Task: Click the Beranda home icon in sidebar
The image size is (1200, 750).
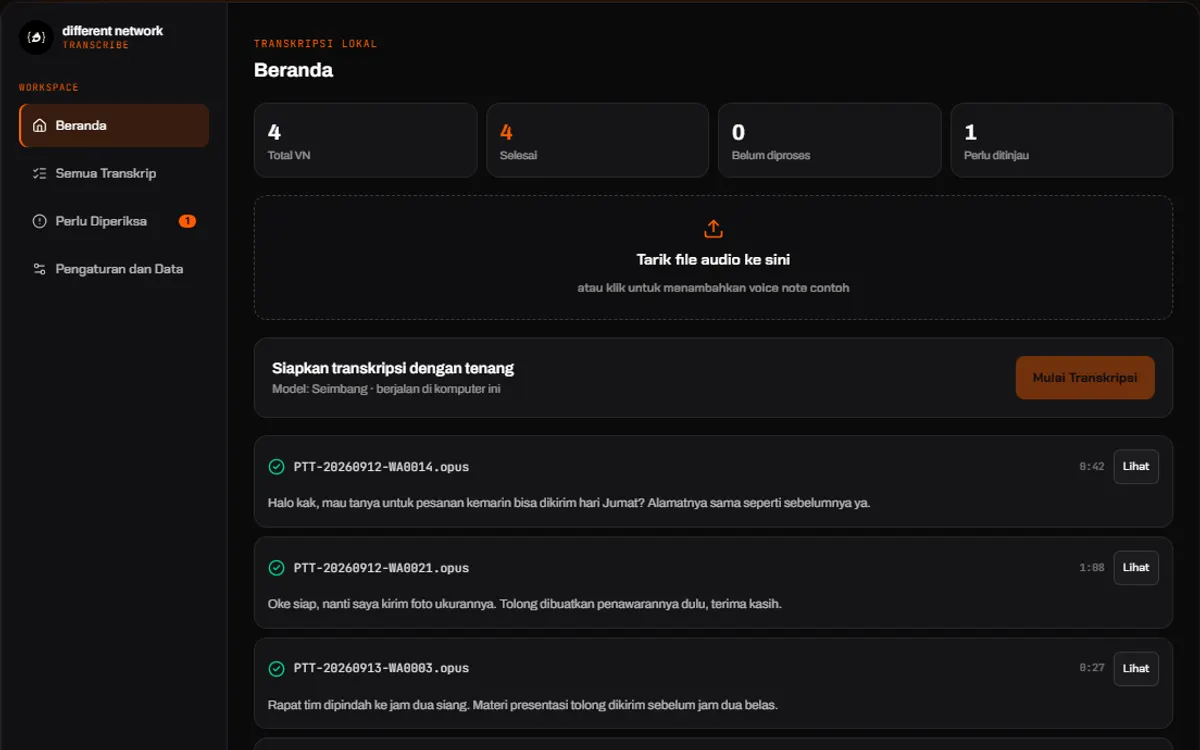Action: click(40, 126)
